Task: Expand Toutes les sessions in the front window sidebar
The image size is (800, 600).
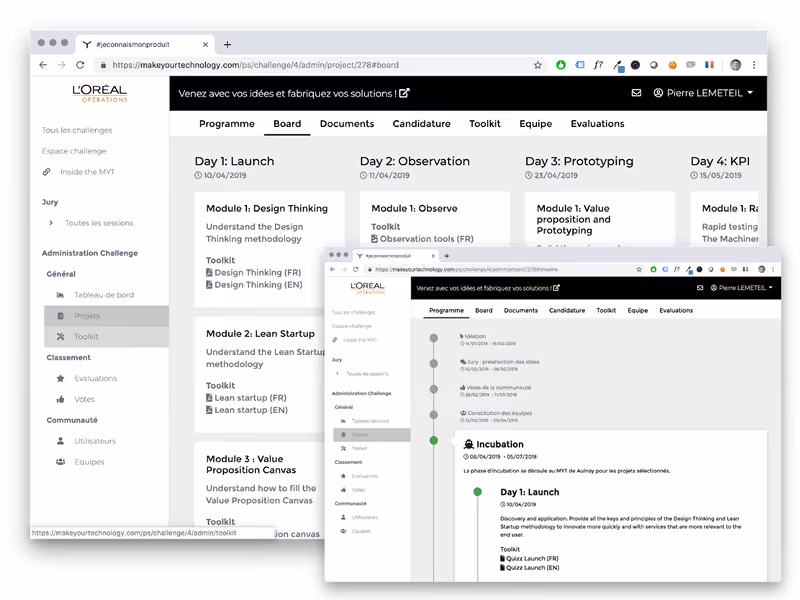Action: click(x=367, y=374)
